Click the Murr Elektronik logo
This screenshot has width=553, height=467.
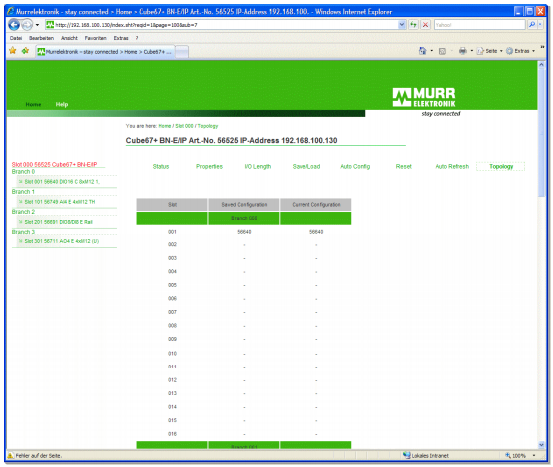tap(424, 97)
